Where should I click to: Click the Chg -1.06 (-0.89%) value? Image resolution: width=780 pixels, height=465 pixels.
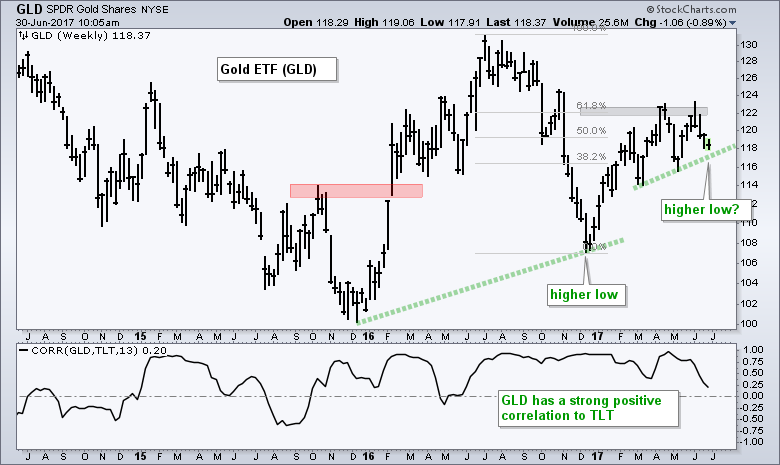click(x=681, y=22)
